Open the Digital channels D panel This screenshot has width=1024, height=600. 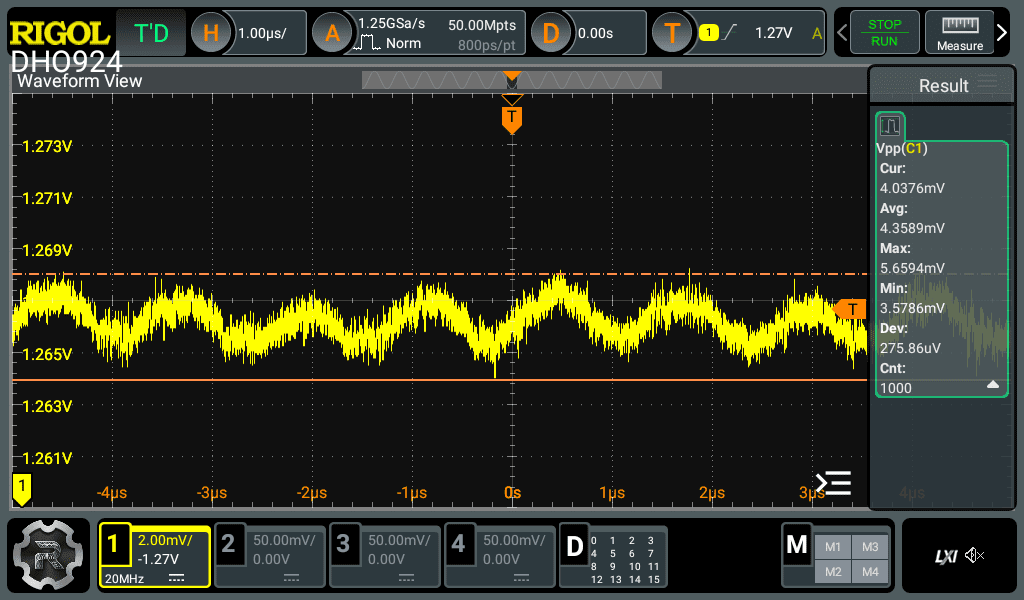(x=574, y=546)
